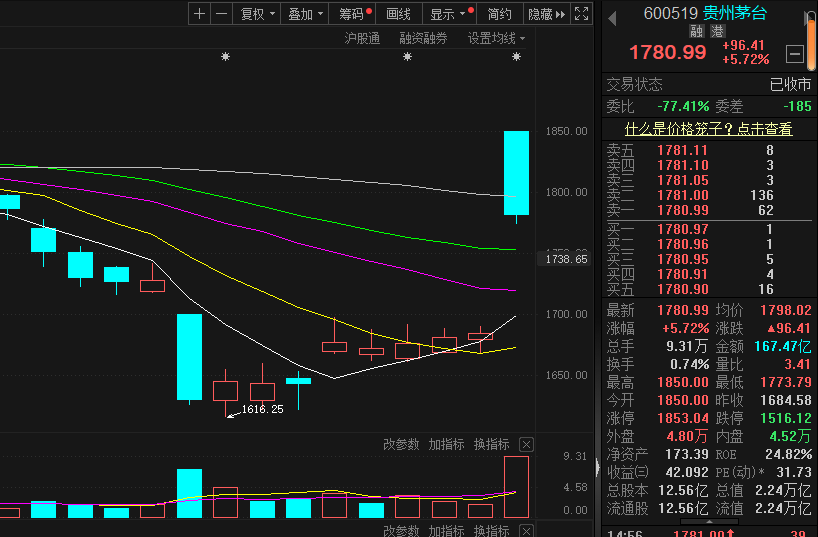Click the side panel splitter arrow
Viewport: 818px width, 537px height.
(598, 468)
